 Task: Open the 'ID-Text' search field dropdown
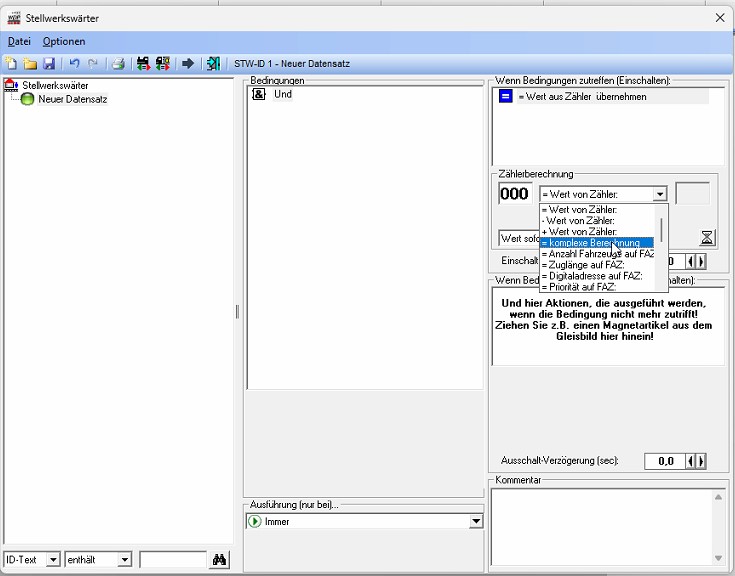(x=53, y=560)
